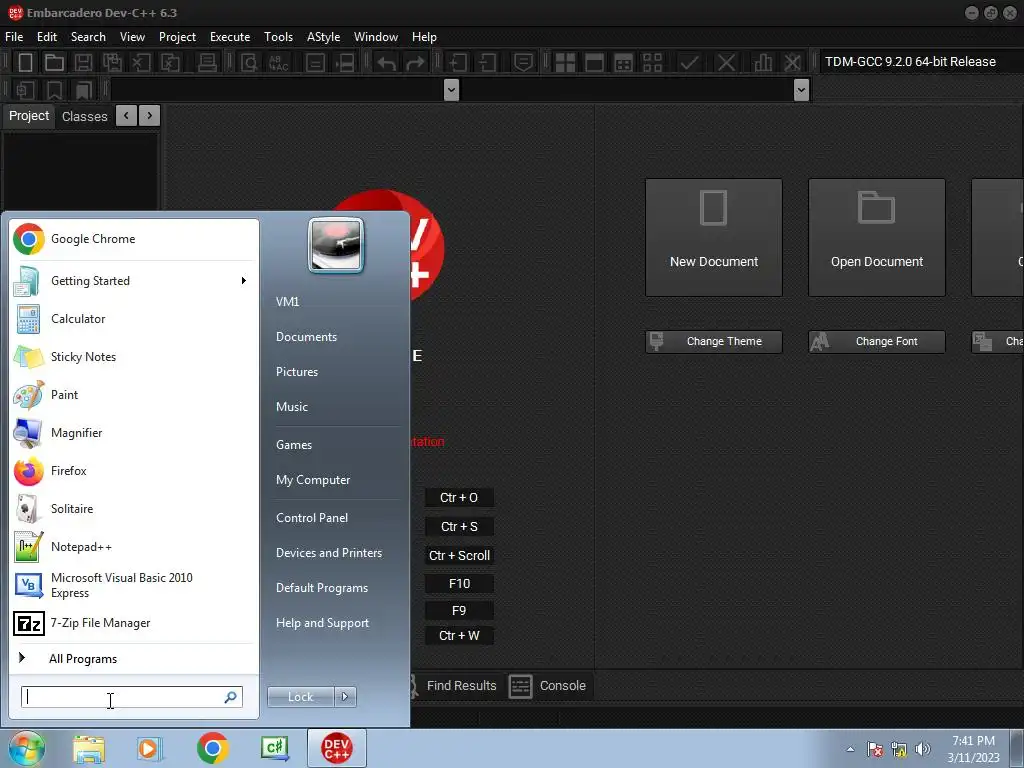
Task: Click the Indent toolbar icon
Action: [458, 62]
